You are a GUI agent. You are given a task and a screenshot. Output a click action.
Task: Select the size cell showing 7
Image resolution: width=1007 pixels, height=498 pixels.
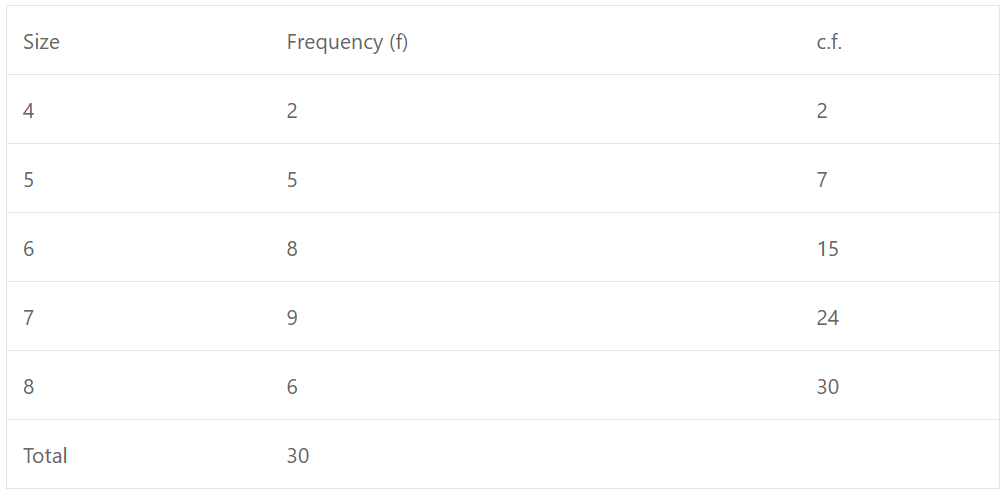(29, 317)
